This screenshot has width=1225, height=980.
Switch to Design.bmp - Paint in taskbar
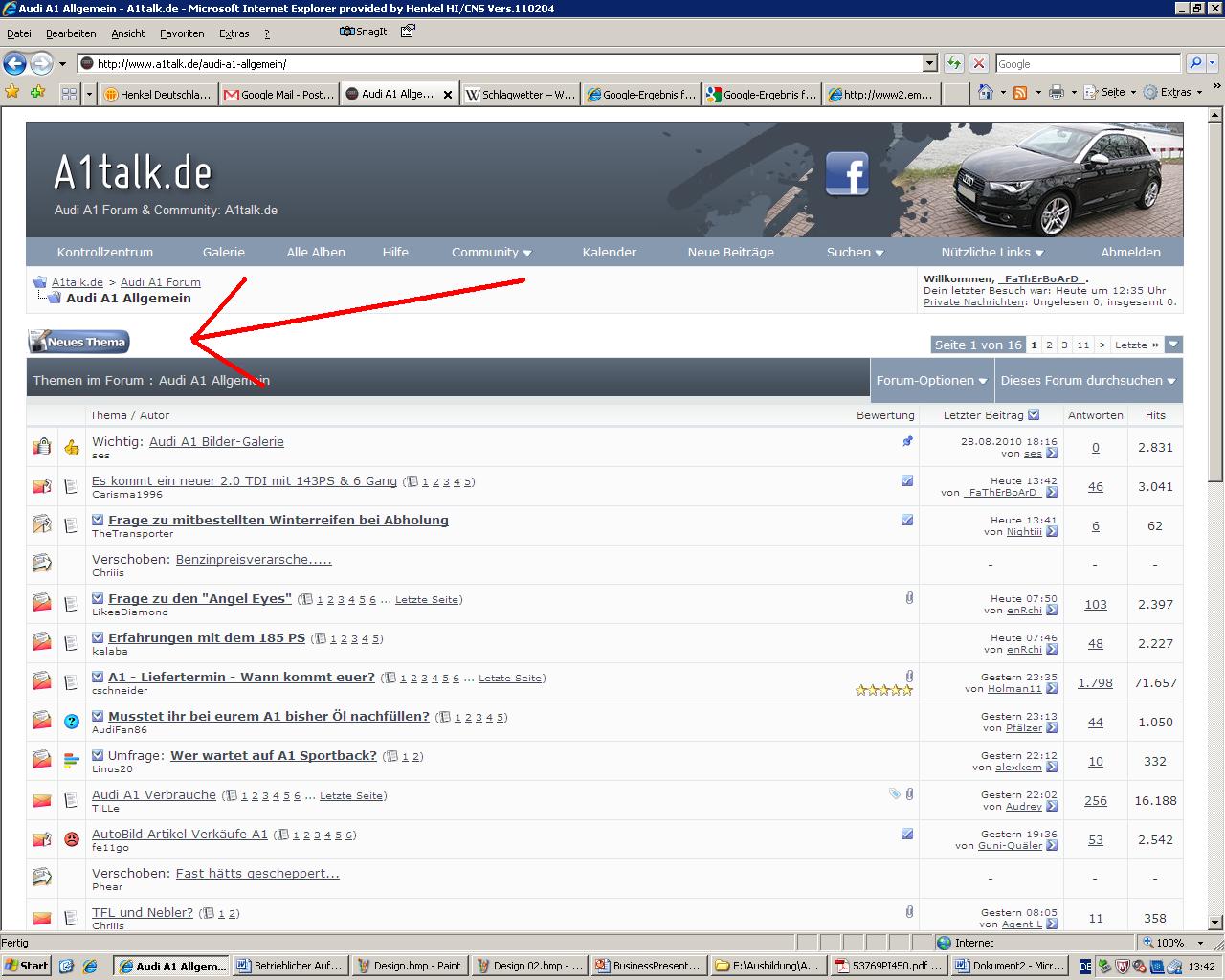pyautogui.click(x=412, y=966)
